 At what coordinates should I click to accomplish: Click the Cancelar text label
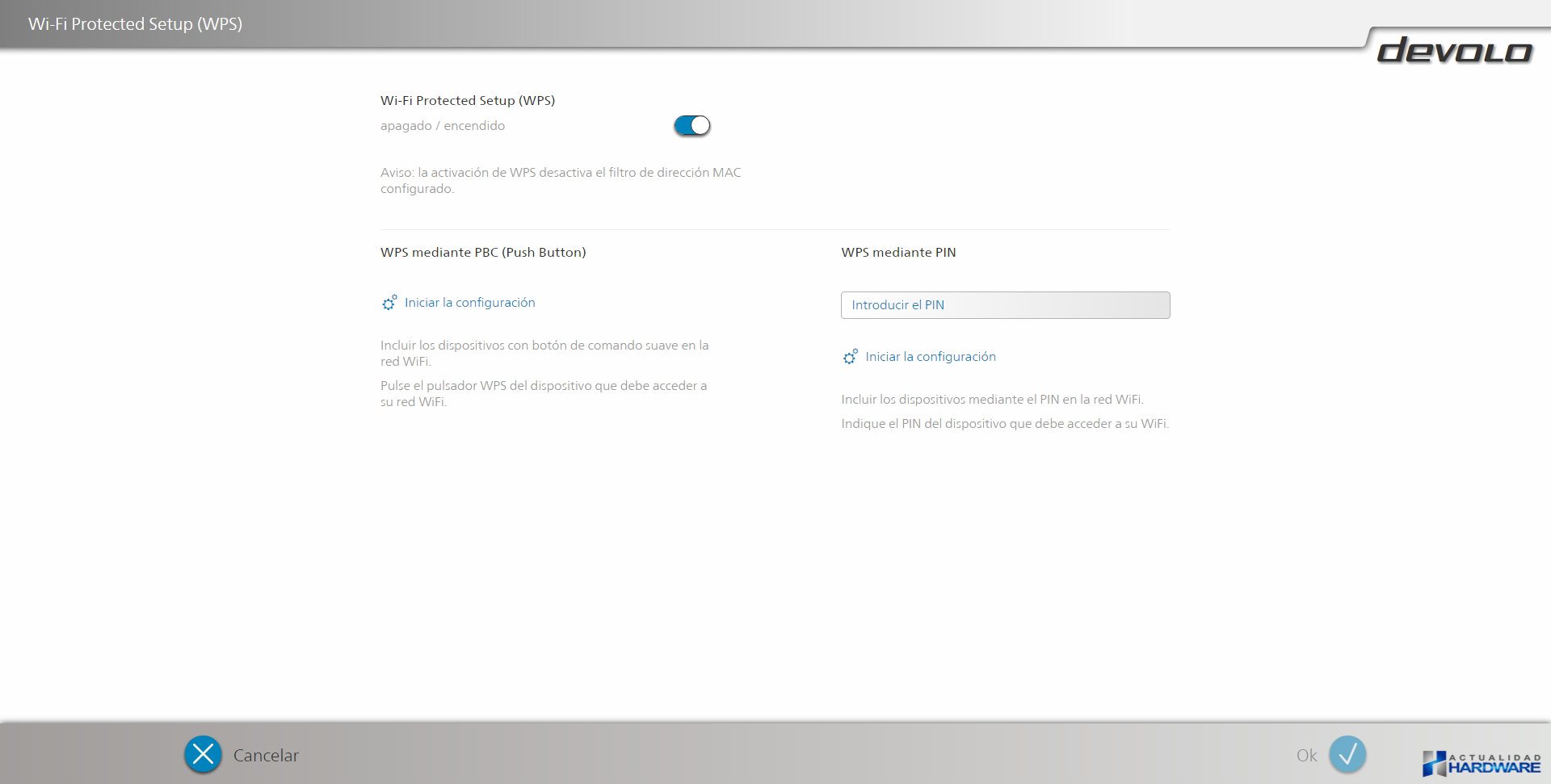[266, 756]
